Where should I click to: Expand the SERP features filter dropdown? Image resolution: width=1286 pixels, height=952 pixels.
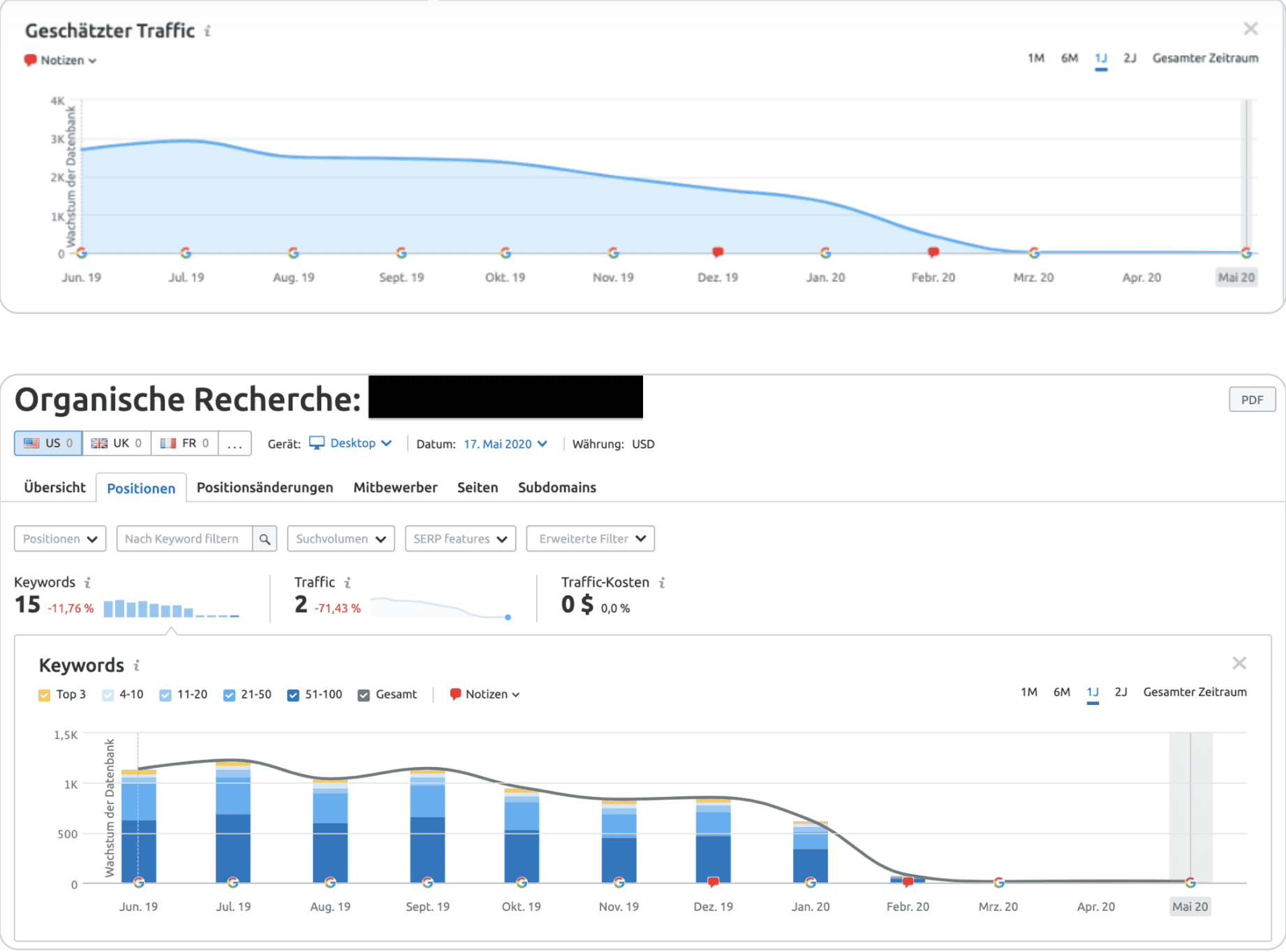460,539
